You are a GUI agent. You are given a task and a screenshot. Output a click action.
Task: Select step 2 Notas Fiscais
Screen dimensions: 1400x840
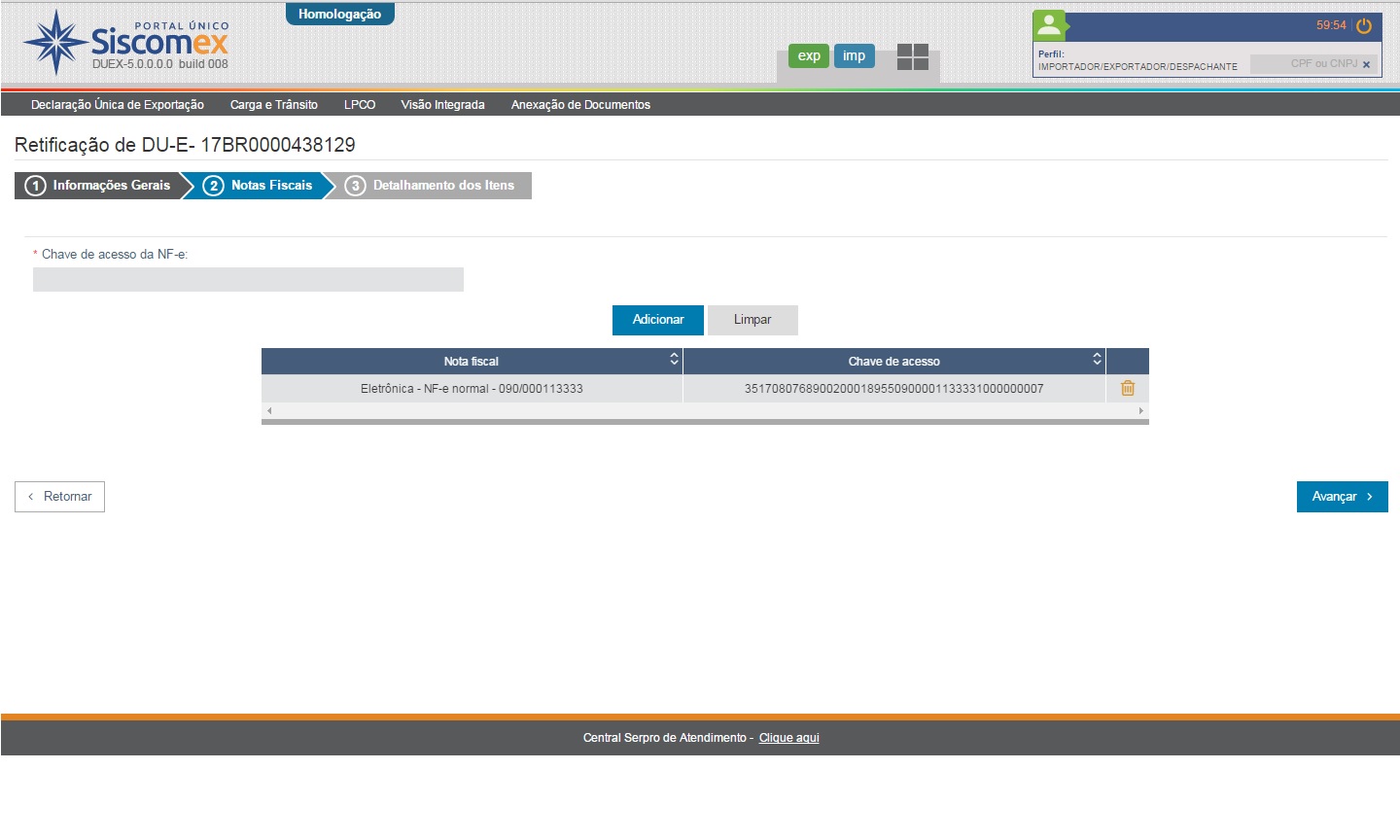(259, 186)
